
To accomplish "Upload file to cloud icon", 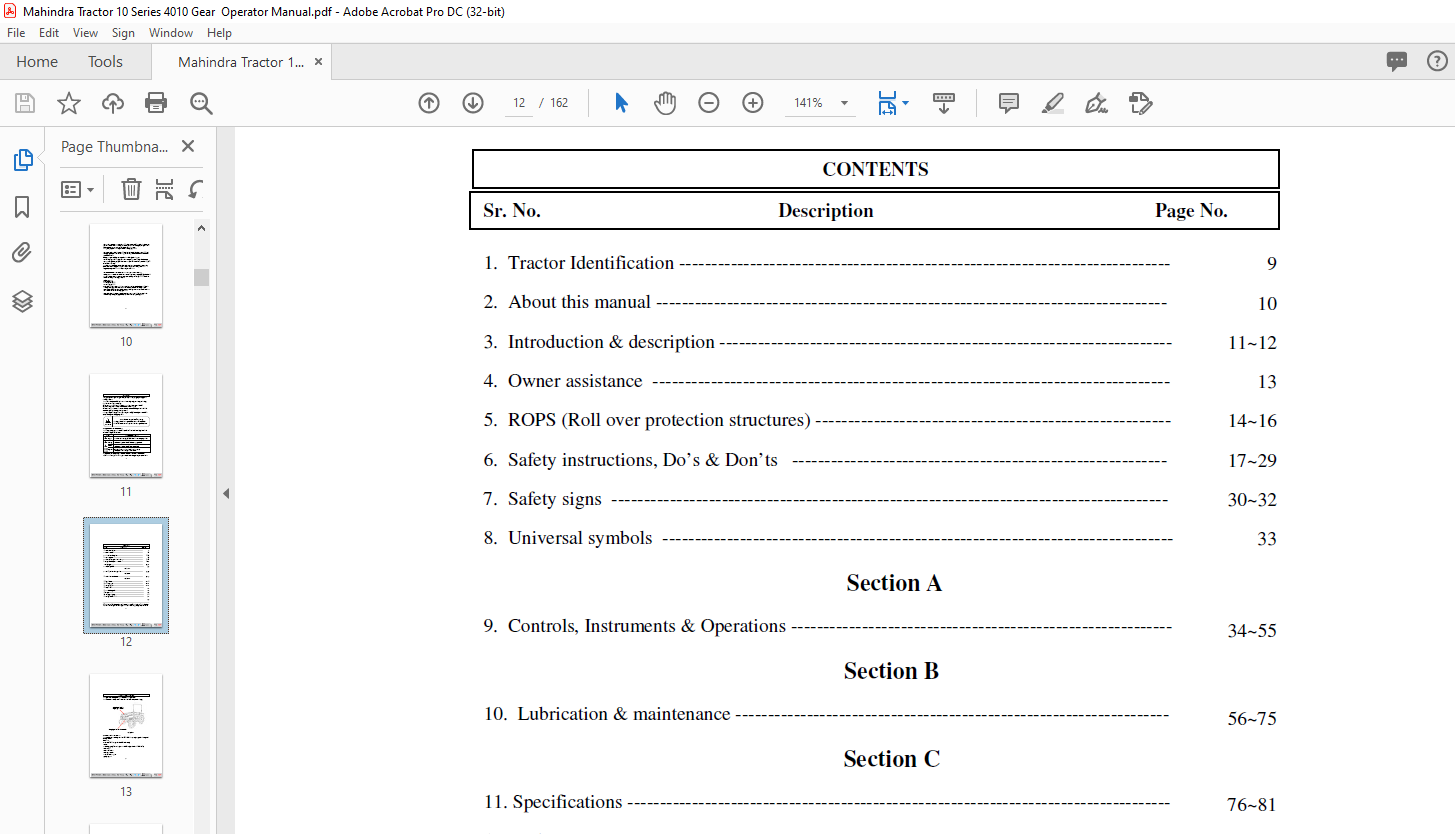I will tap(113, 103).
